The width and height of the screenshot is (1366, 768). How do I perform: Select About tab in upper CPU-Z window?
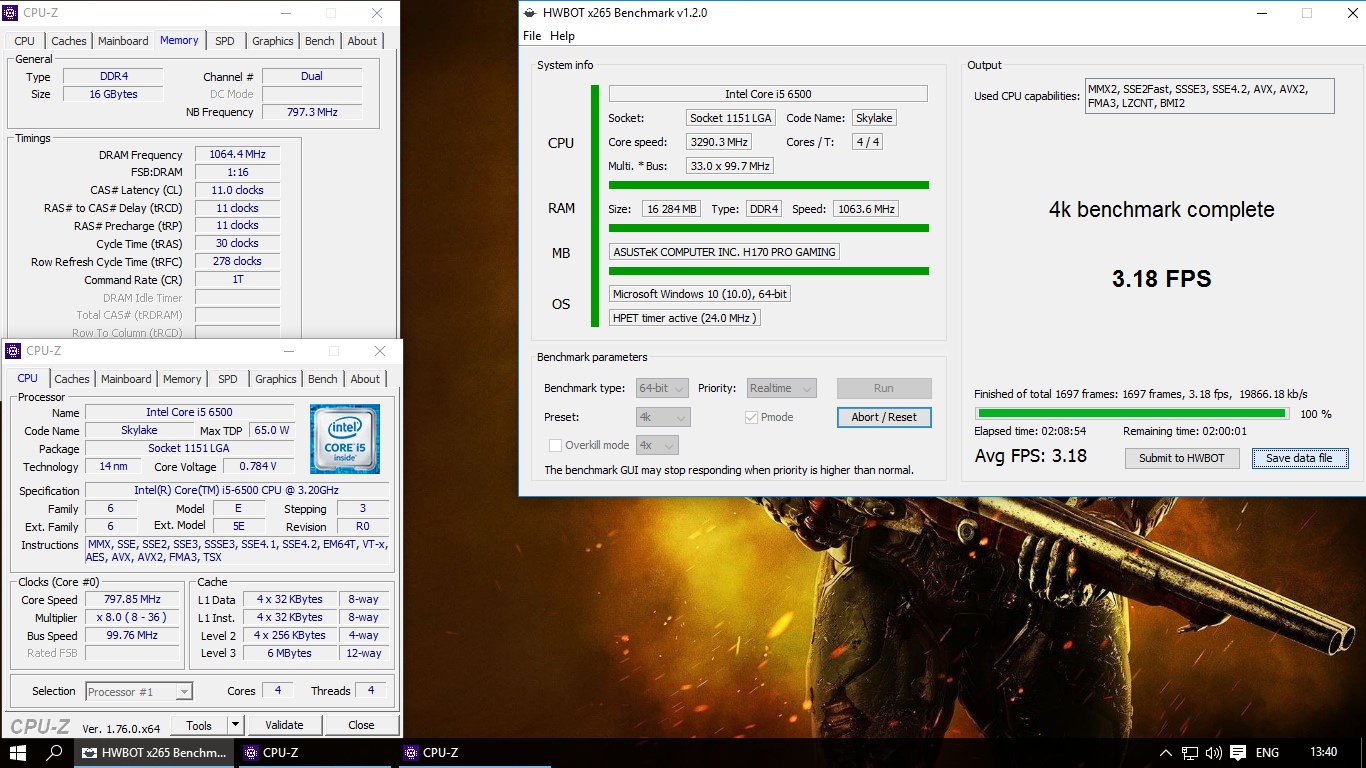(x=362, y=41)
